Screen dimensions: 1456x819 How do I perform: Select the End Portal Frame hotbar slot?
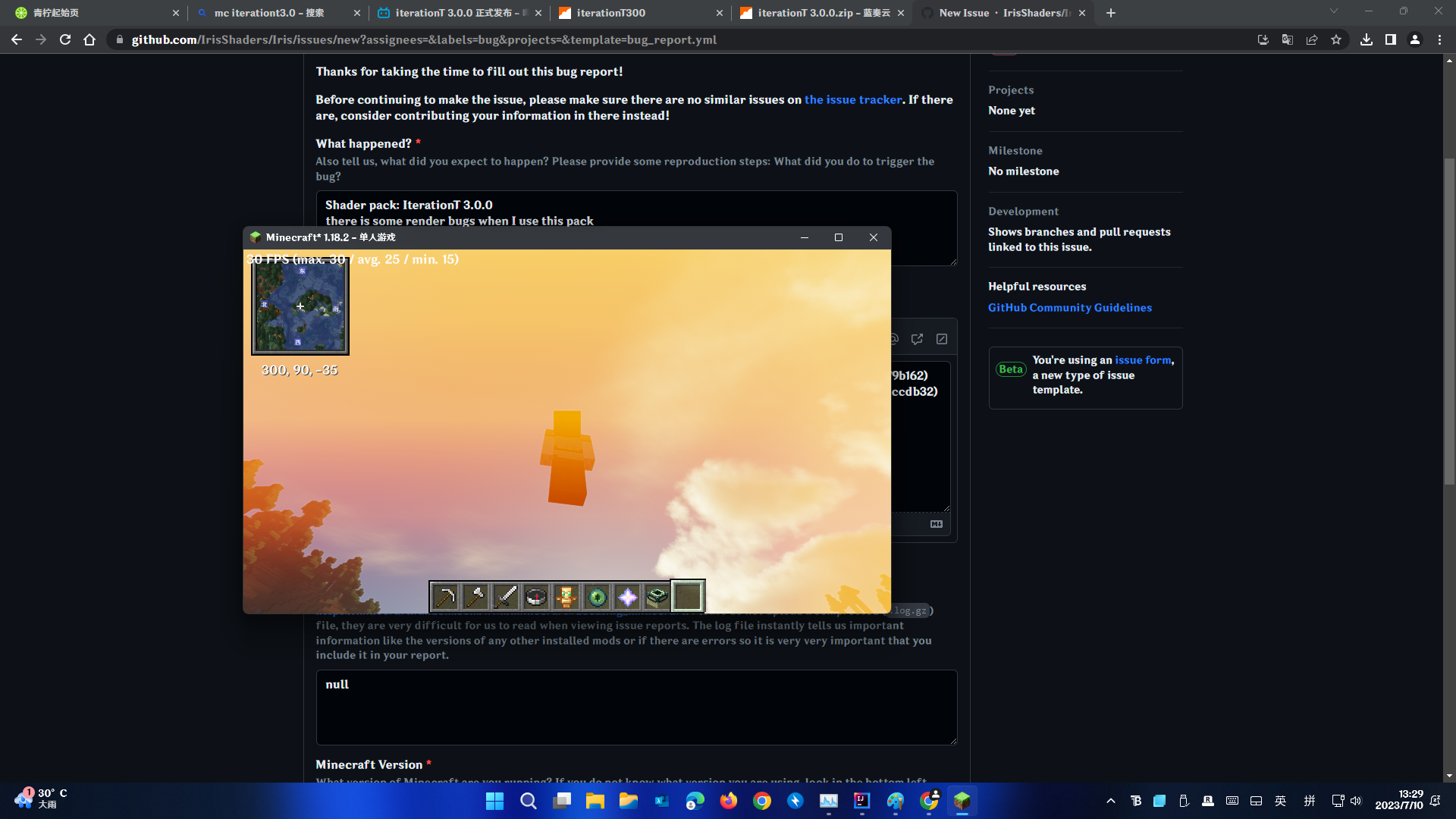[x=657, y=597]
